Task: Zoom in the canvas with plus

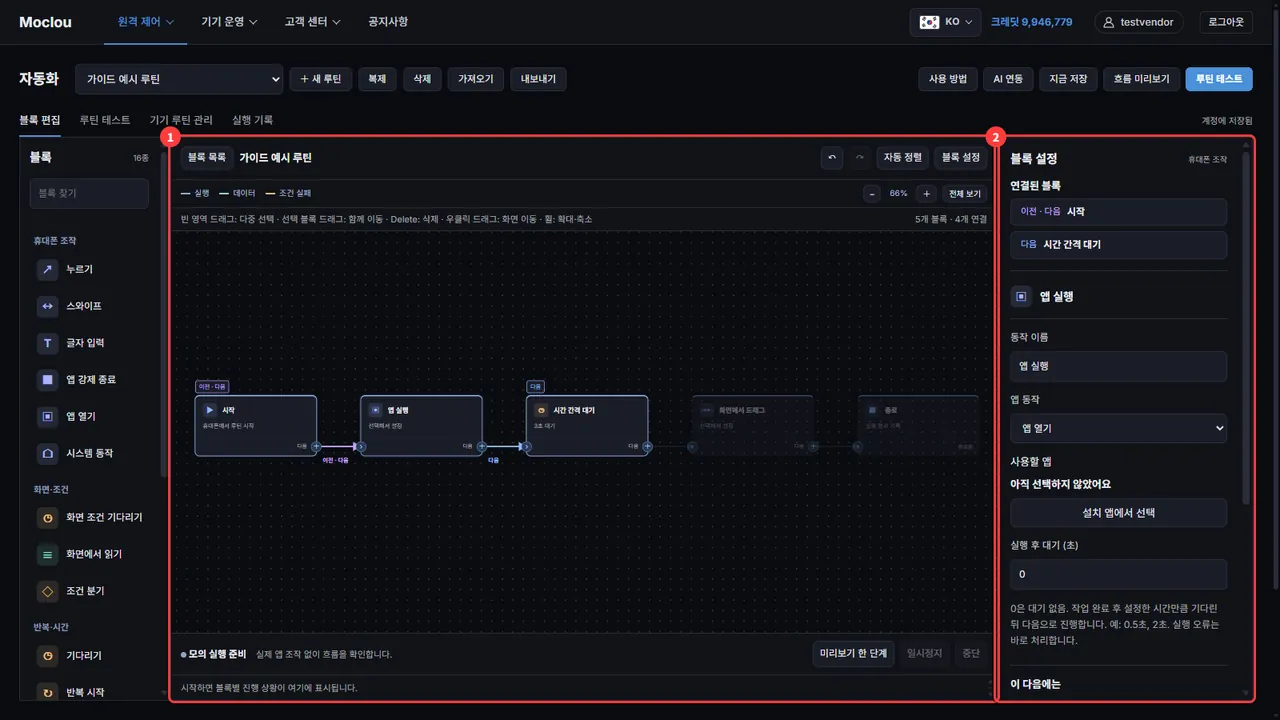Action: tap(927, 193)
